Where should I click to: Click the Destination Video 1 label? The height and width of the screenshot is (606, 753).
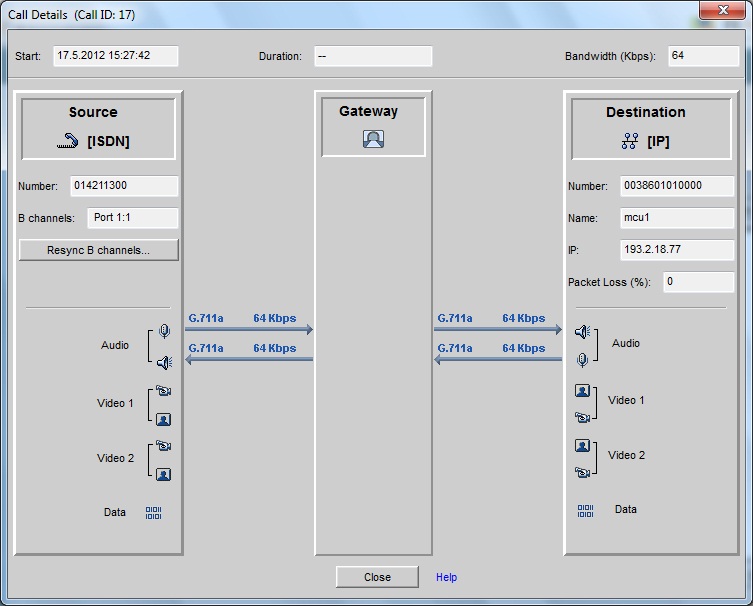[626, 400]
